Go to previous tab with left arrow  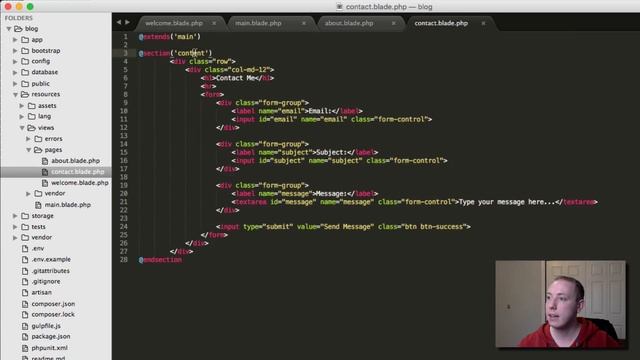pyautogui.click(x=119, y=22)
